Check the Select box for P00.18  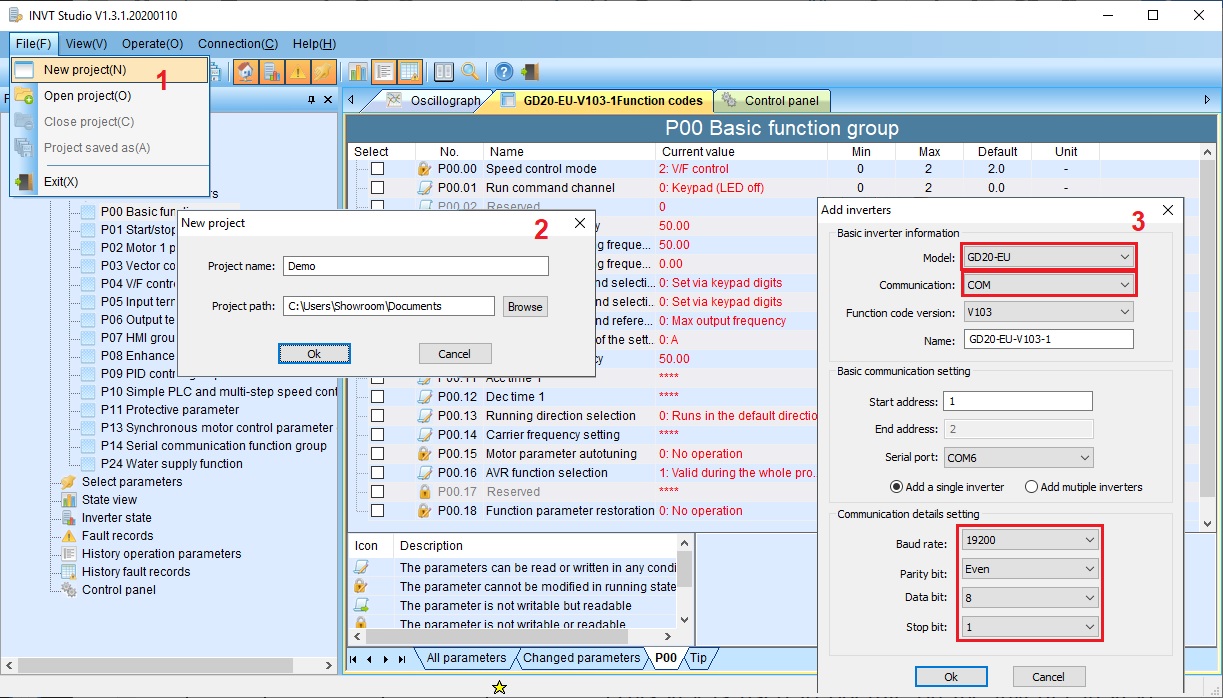[x=377, y=511]
